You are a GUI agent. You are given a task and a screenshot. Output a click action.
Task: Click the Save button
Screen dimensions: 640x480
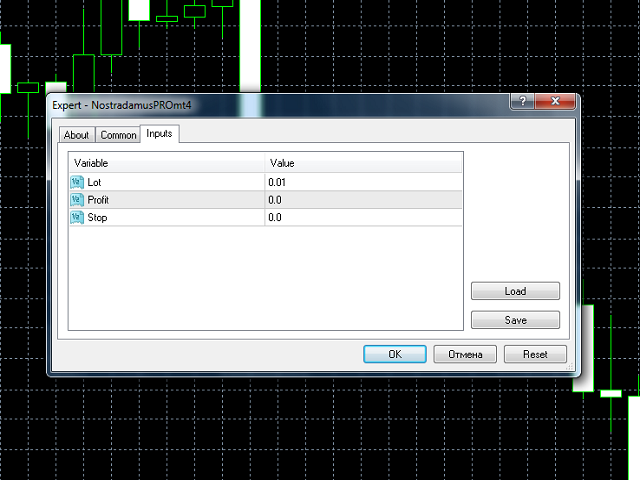pos(515,320)
